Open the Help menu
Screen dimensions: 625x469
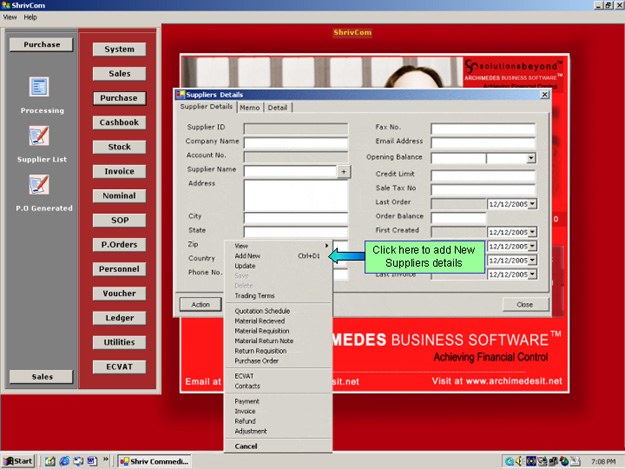pos(30,18)
